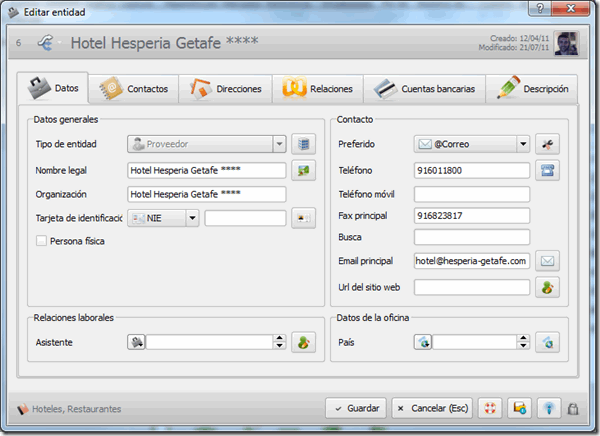Click the Email principal field
The height and width of the screenshot is (436, 600).
(x=472, y=261)
